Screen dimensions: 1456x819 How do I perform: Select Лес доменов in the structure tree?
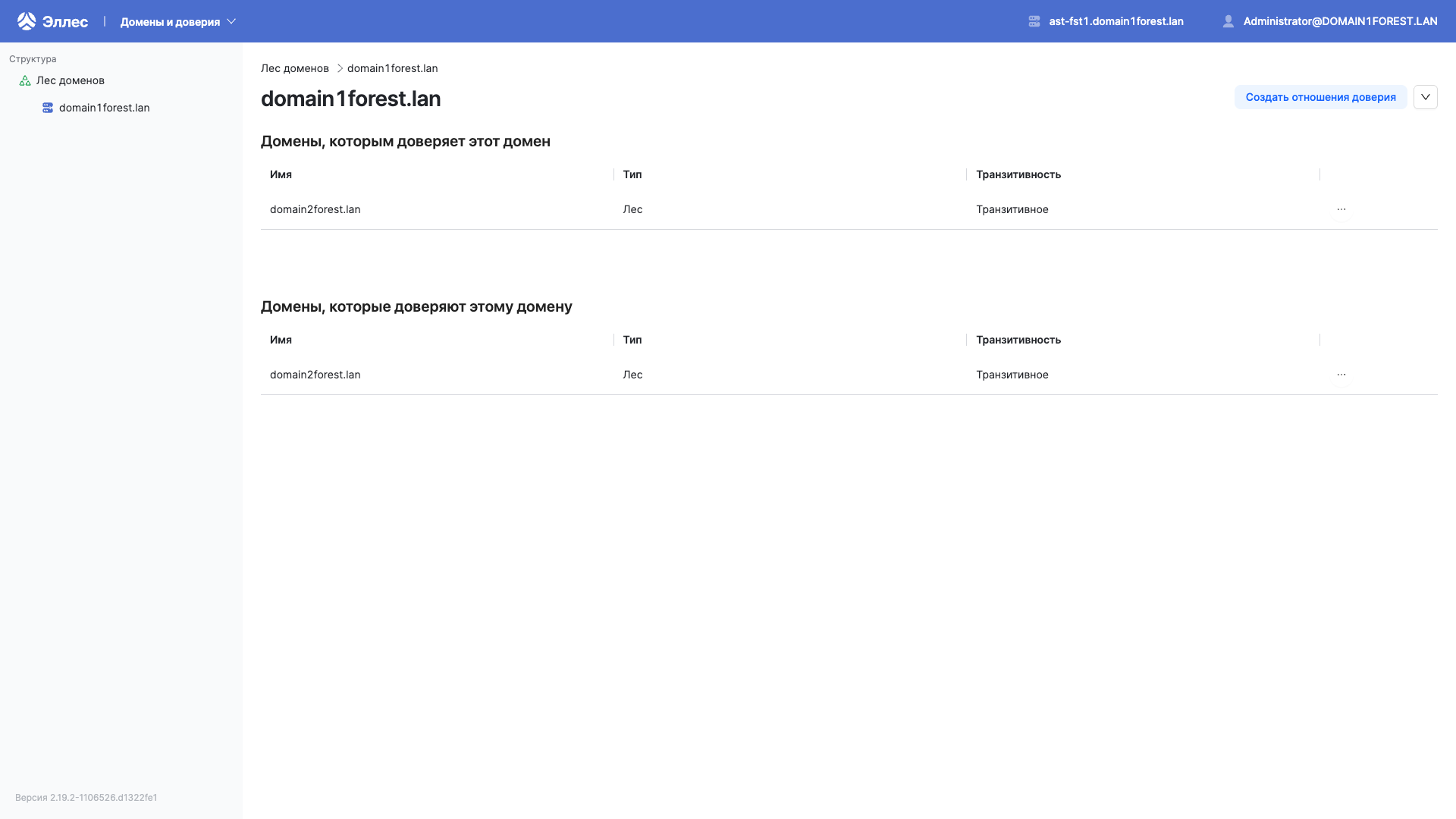[71, 80]
